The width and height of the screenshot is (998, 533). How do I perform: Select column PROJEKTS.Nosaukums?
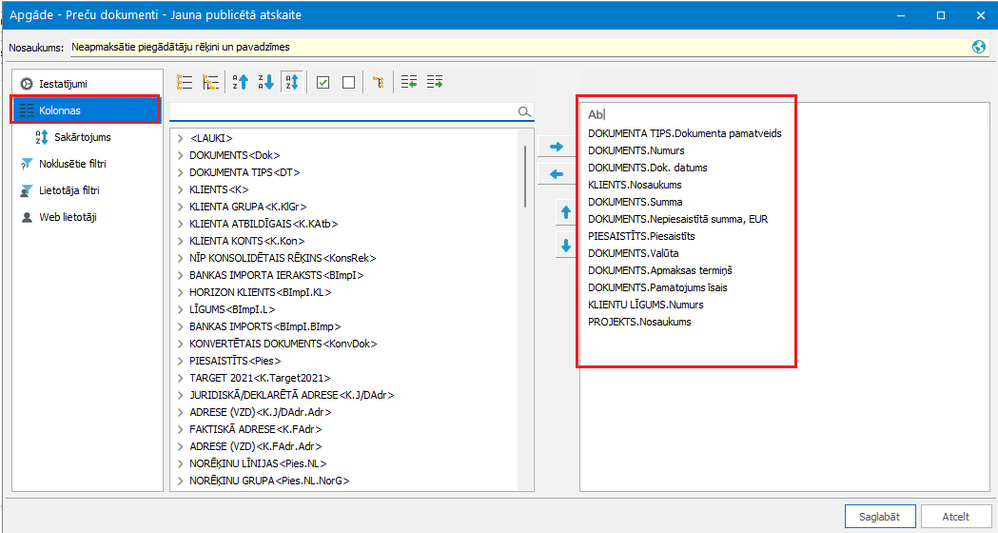(640, 322)
